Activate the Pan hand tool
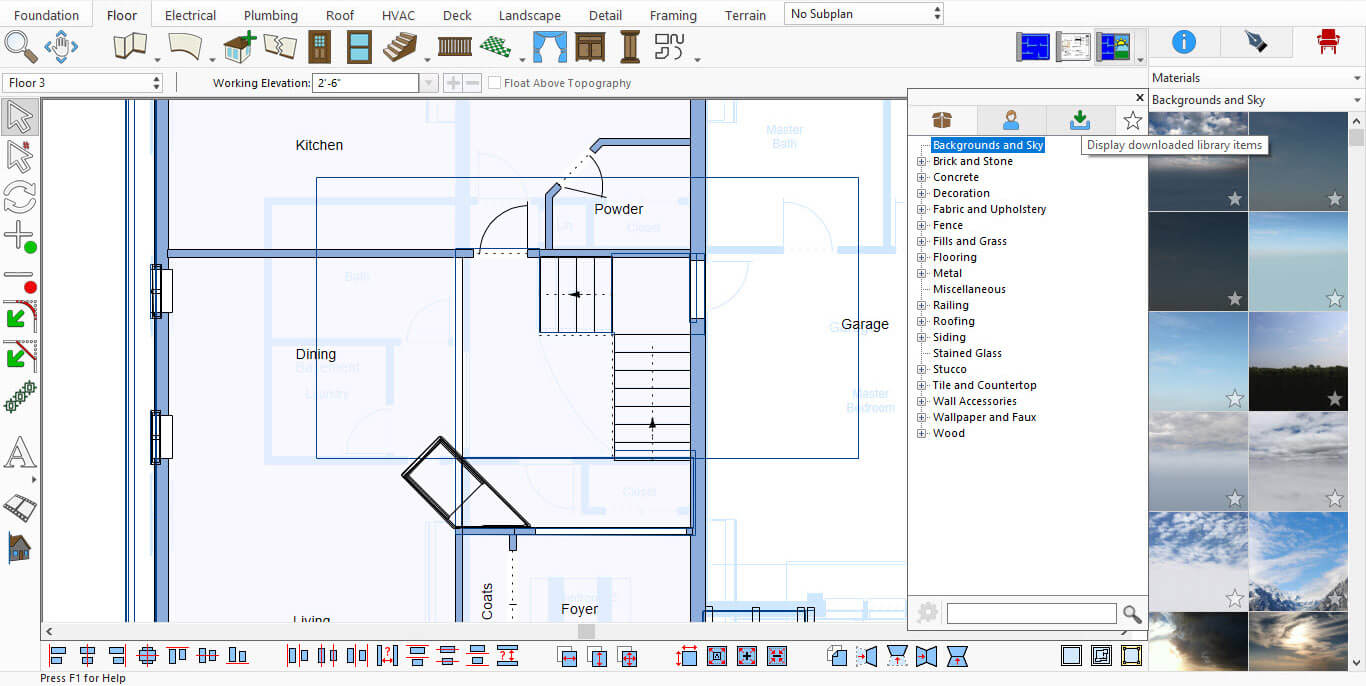The width and height of the screenshot is (1366, 686). point(61,47)
